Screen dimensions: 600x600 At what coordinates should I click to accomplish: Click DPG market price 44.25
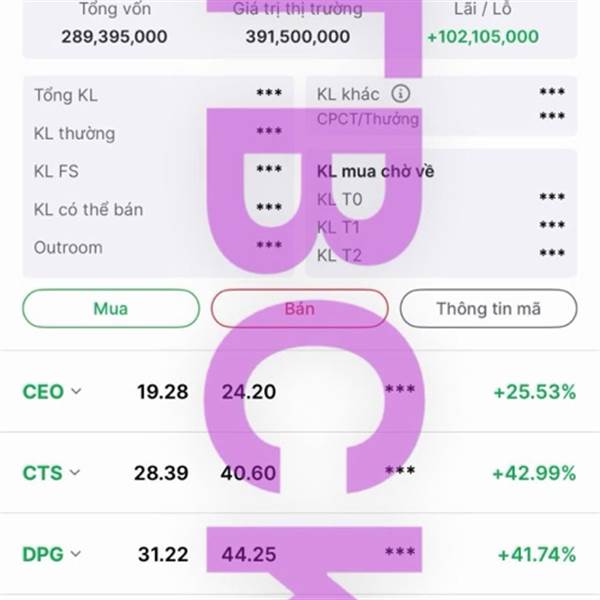point(249,554)
